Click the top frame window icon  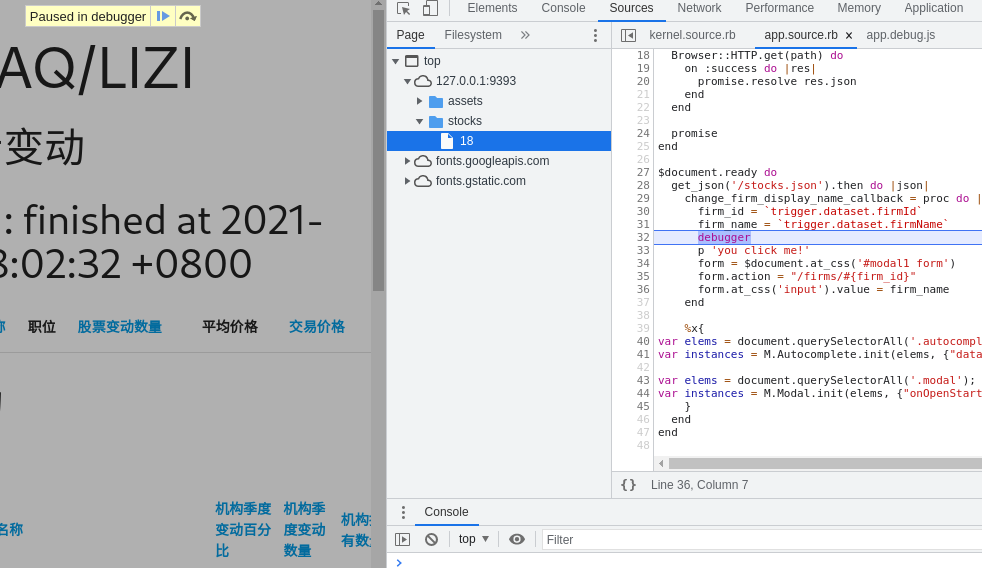click(x=411, y=61)
